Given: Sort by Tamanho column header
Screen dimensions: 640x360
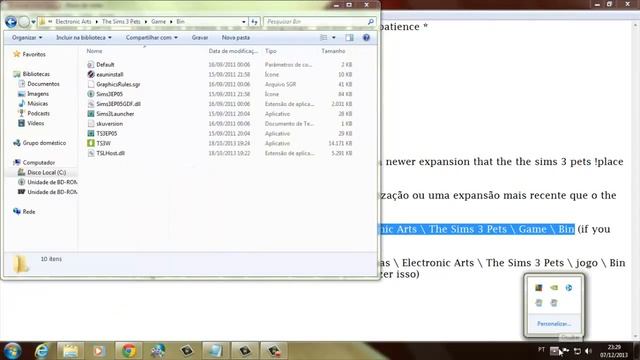Looking at the screenshot, I should pos(333,51).
